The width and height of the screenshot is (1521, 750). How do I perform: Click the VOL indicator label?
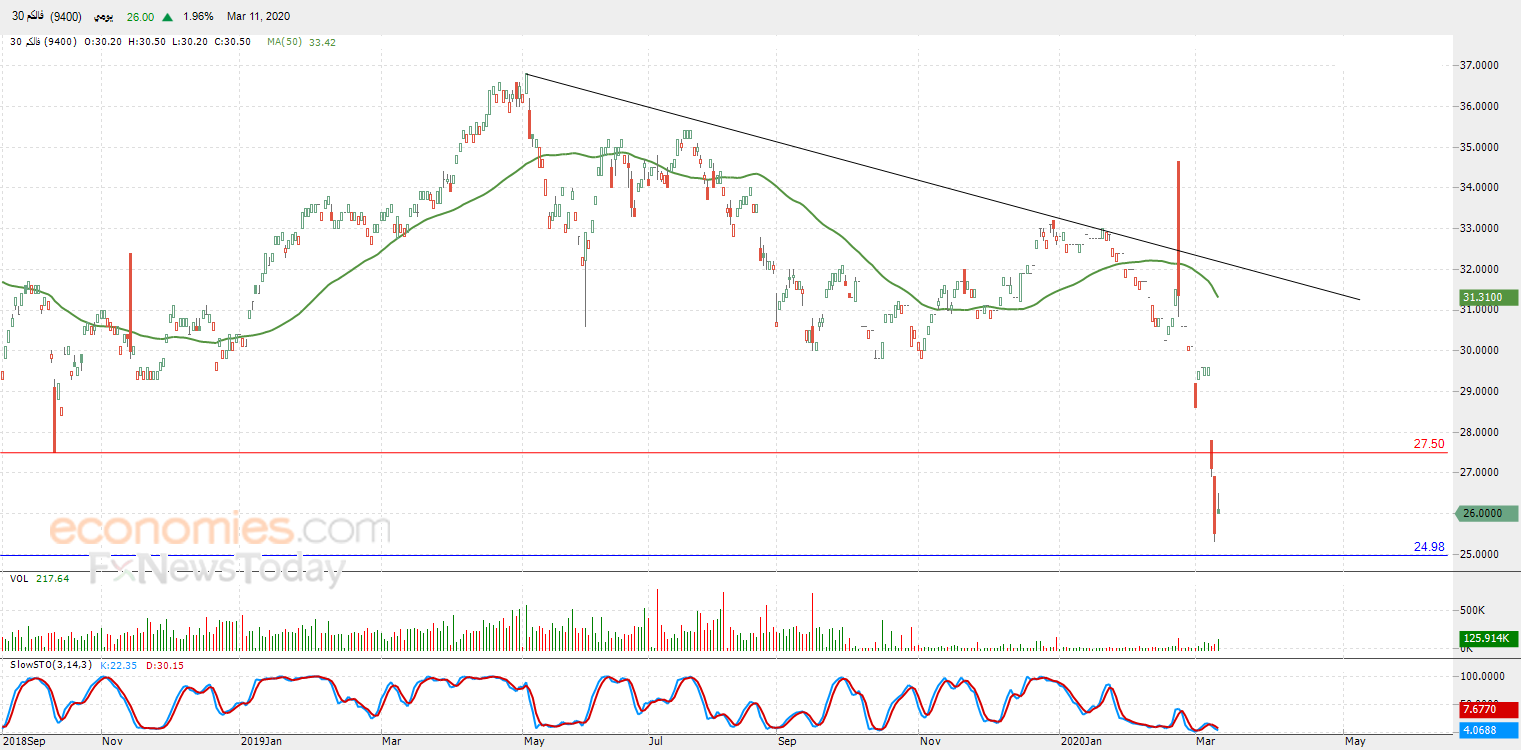coord(19,578)
